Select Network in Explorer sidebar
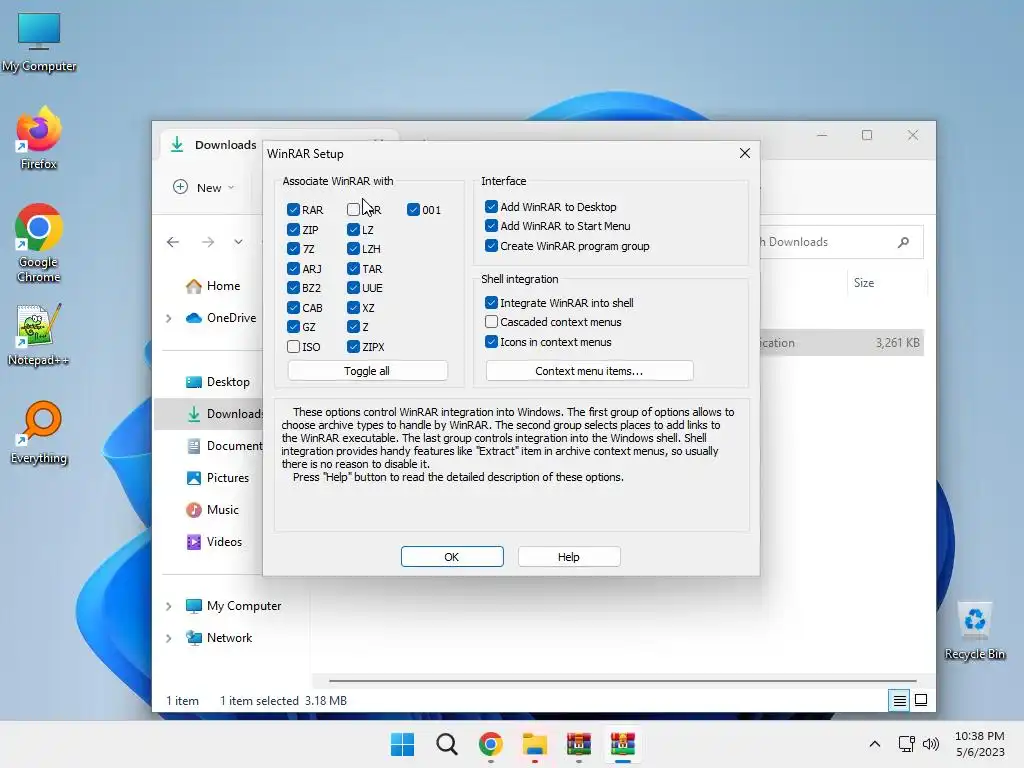 coord(219,638)
